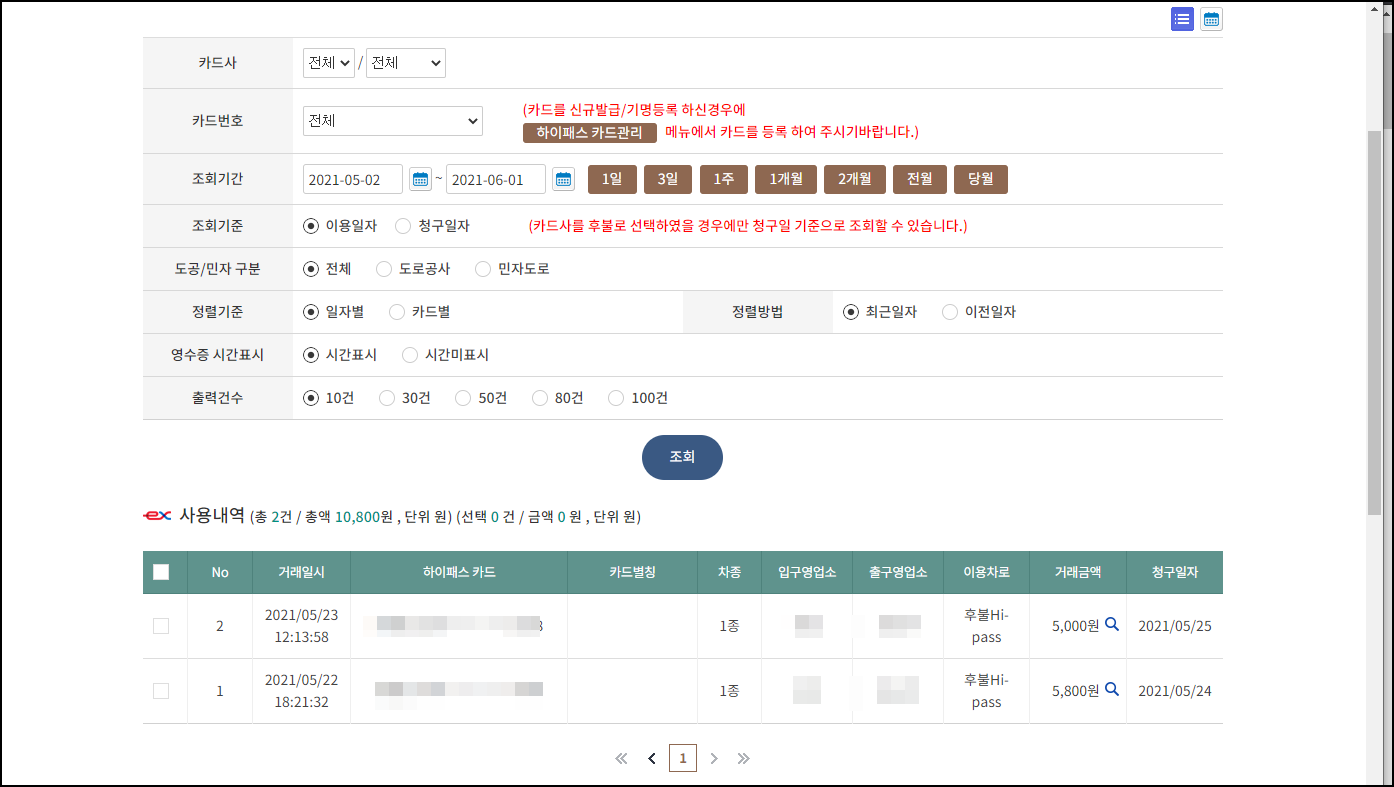Viewport: 1394px width, 787px height.
Task: Set period to 1개월
Action: pos(786,179)
